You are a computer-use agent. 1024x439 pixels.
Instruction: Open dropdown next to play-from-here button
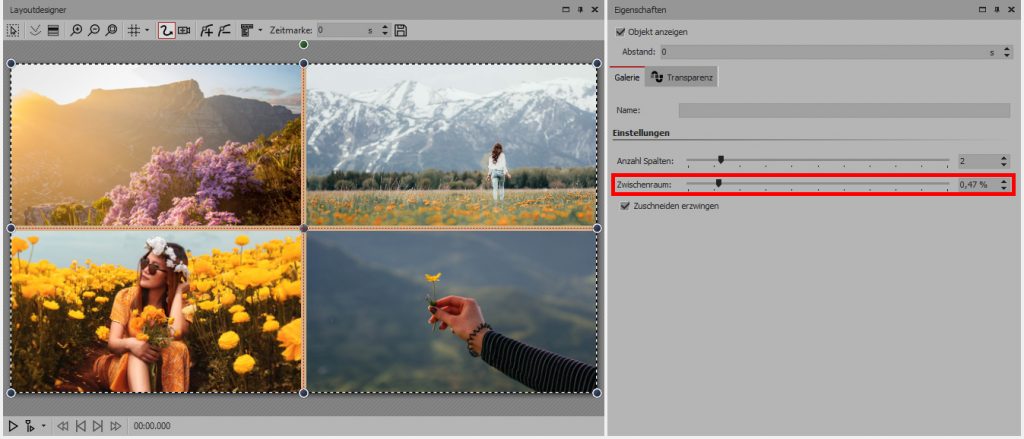[x=44, y=427]
